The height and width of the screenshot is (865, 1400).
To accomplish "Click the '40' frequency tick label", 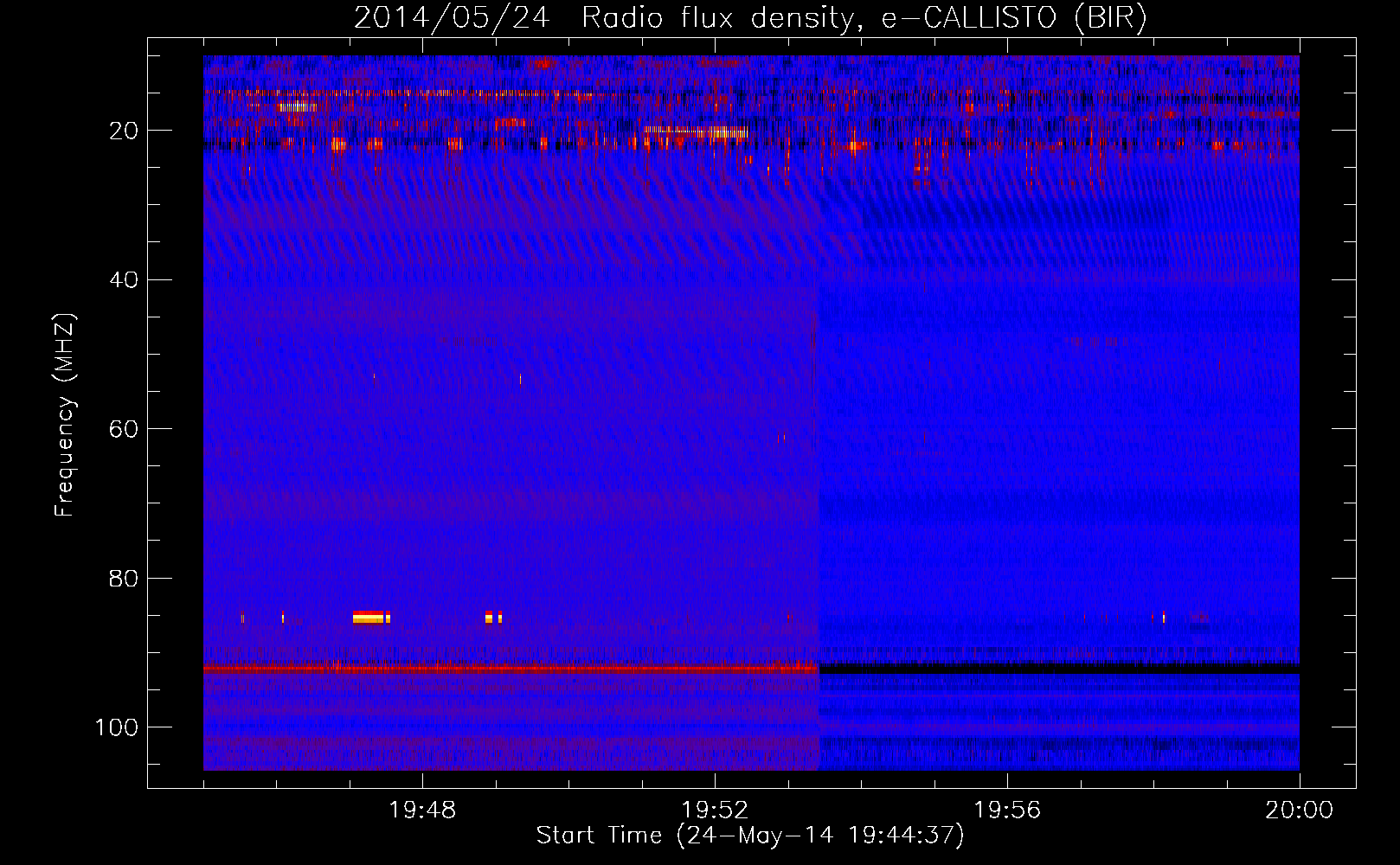I will click(125, 280).
